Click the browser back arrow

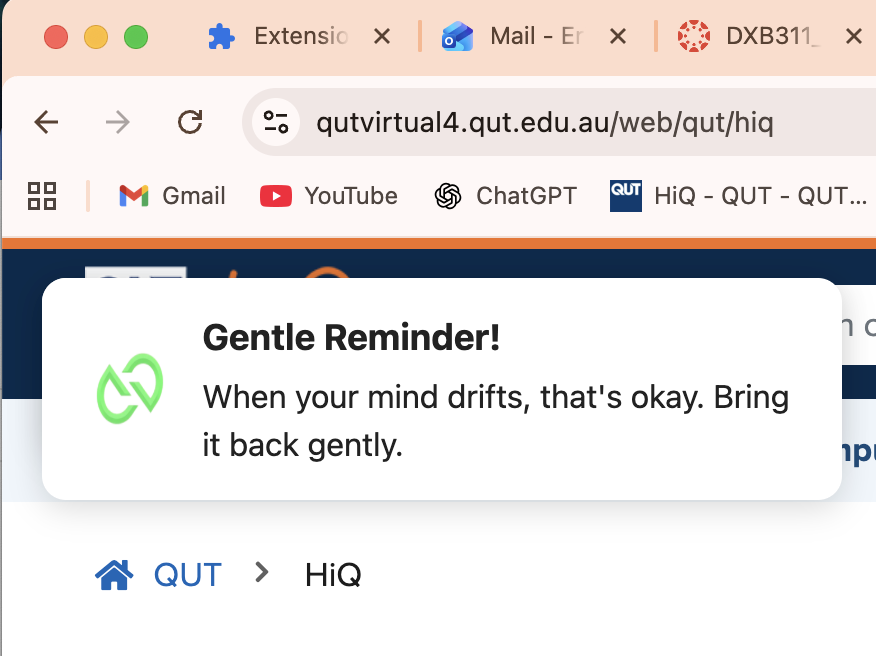pos(46,123)
